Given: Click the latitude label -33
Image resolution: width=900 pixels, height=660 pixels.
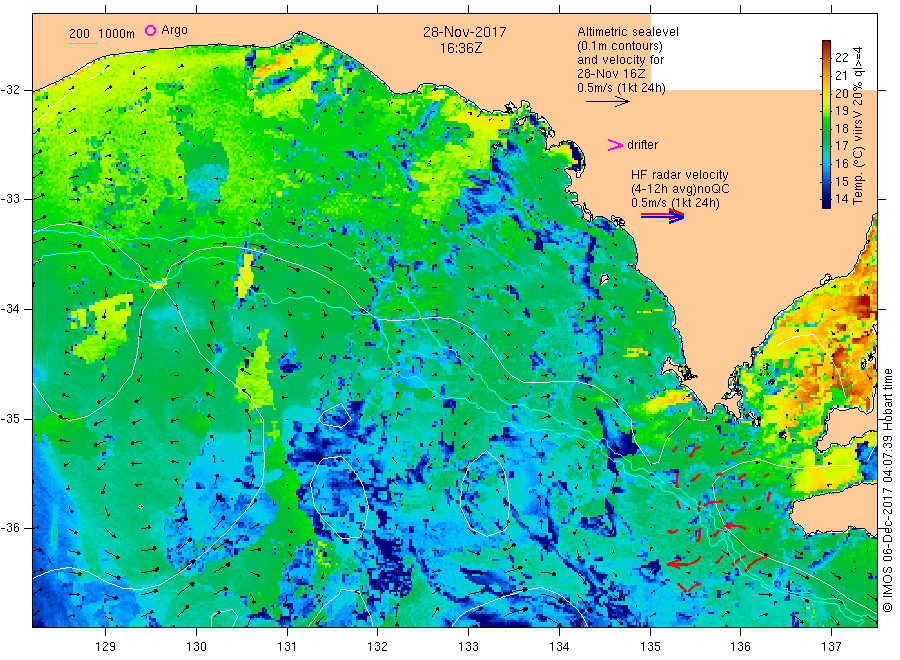Looking at the screenshot, I should click(x=10, y=199).
